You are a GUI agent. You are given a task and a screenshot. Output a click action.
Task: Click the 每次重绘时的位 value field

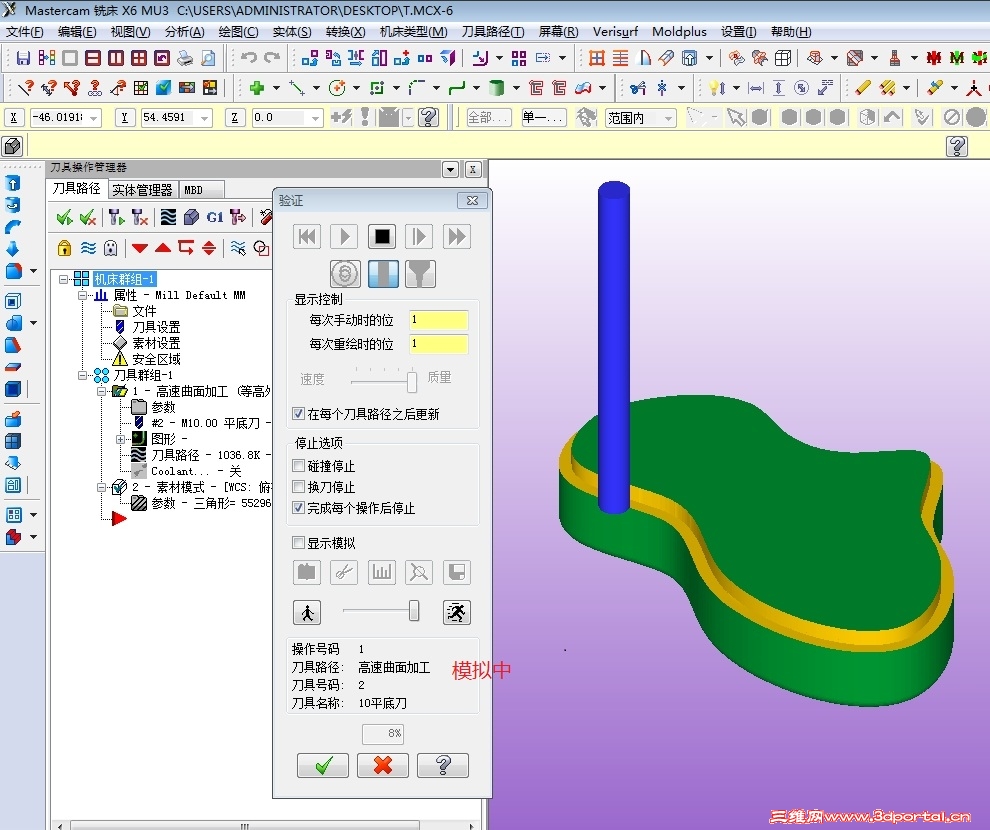439,344
